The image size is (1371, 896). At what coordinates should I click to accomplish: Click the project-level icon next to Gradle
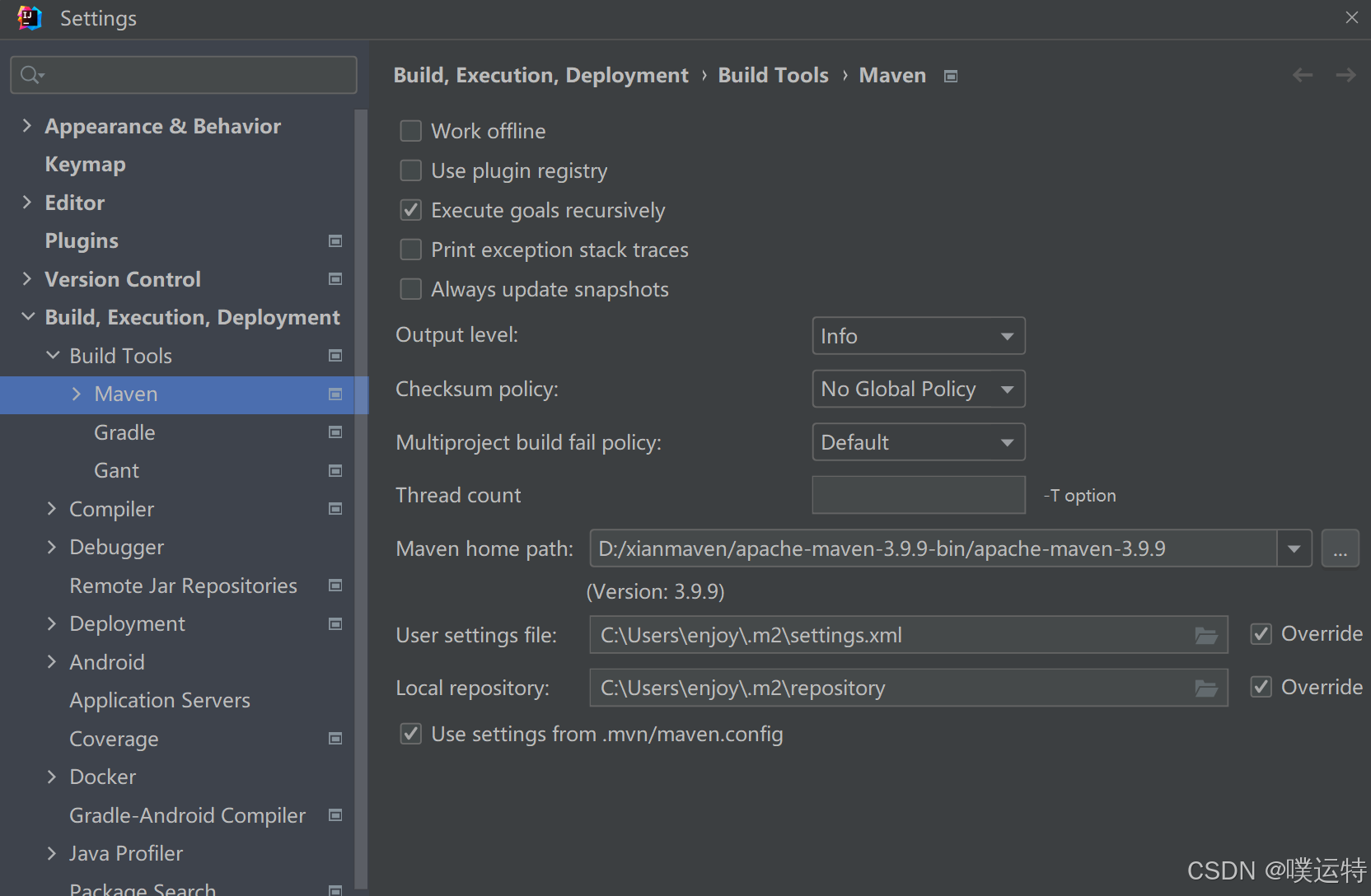335,432
